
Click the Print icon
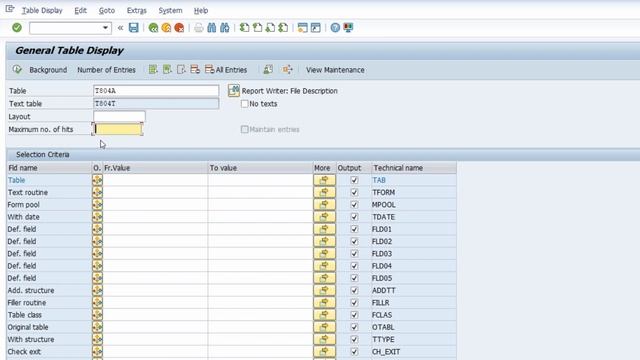(199, 28)
